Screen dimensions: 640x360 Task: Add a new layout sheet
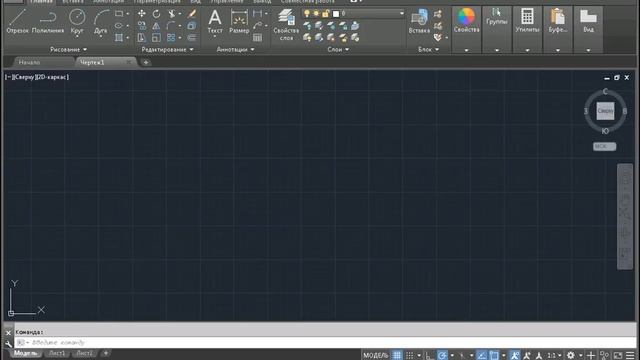tap(106, 353)
